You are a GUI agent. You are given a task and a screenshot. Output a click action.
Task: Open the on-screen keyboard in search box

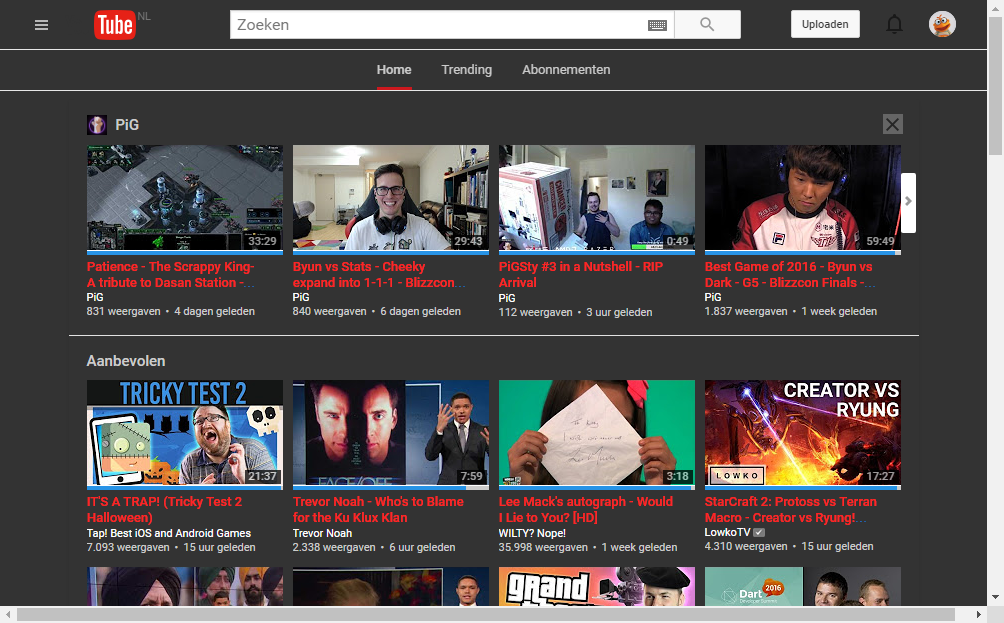657,25
